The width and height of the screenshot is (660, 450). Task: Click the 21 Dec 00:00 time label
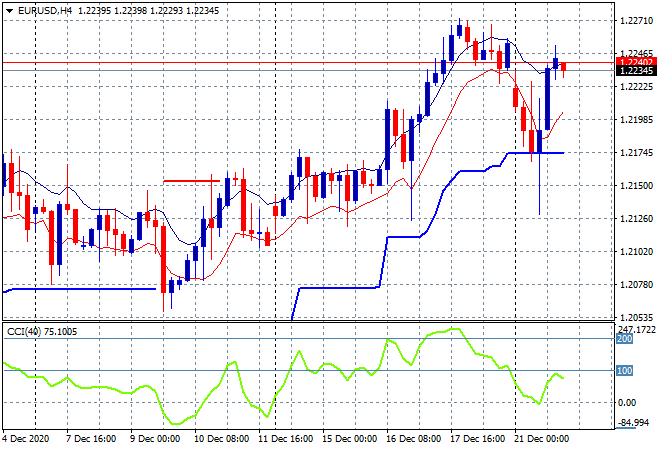(541, 439)
